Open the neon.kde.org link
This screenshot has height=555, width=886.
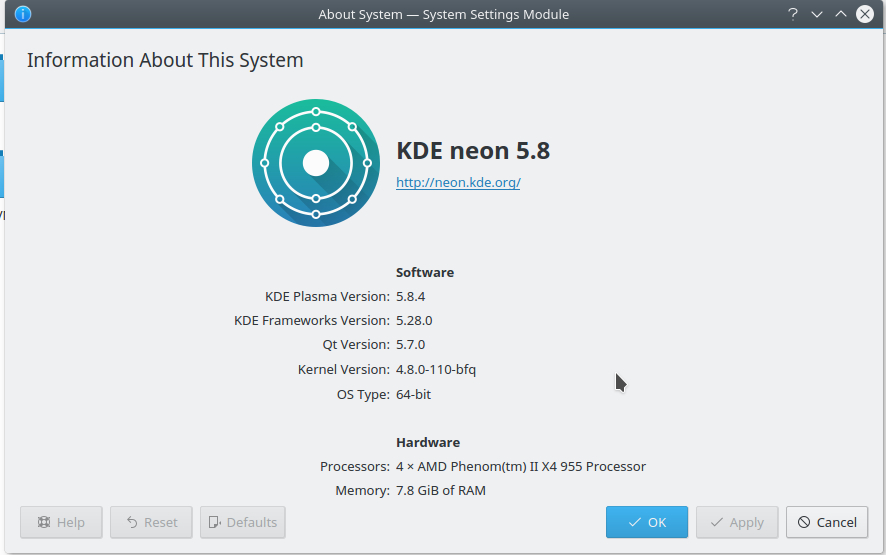pyautogui.click(x=458, y=183)
